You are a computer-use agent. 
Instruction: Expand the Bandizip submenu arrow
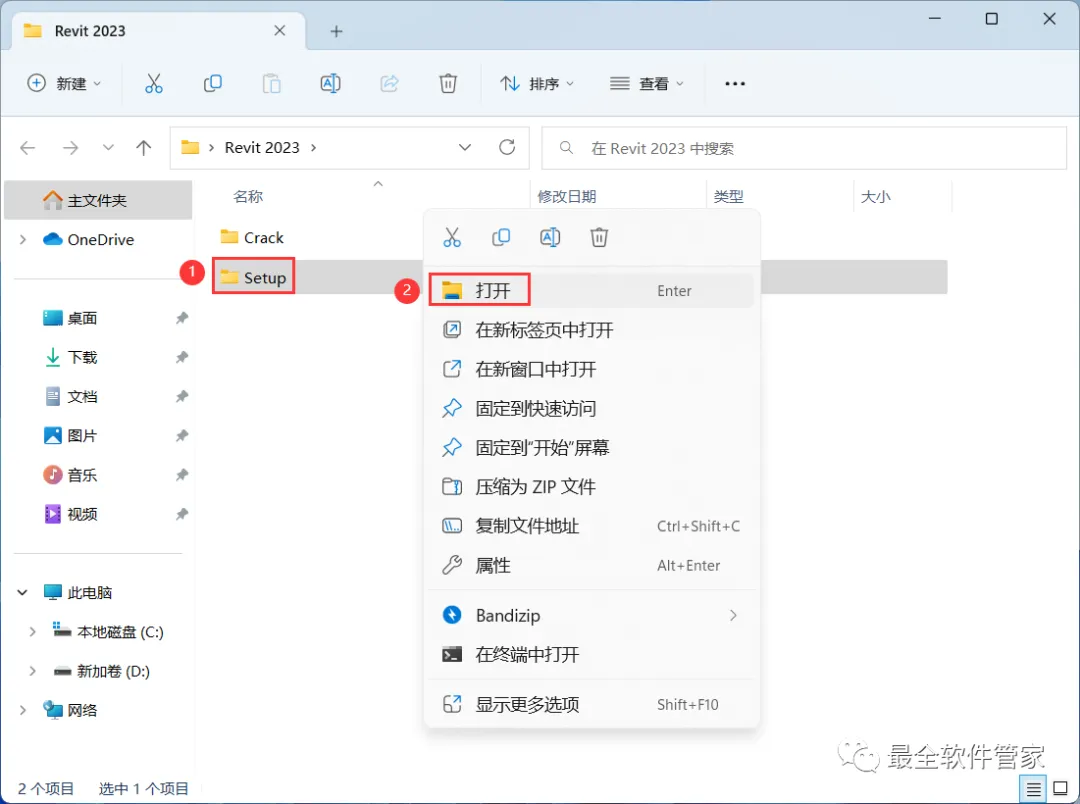[x=733, y=615]
